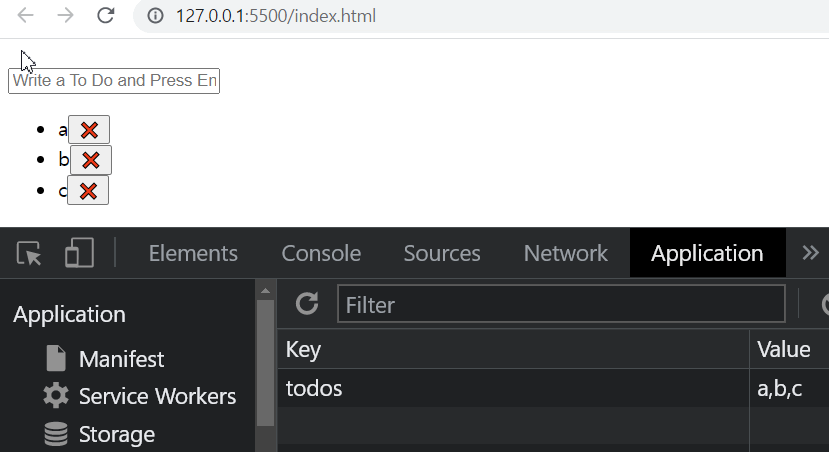829x452 pixels.
Task: Open the Console tab
Action: (321, 253)
